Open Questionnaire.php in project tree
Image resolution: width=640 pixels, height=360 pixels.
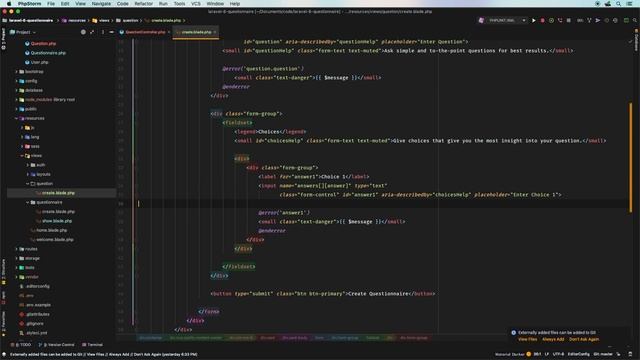coord(48,53)
